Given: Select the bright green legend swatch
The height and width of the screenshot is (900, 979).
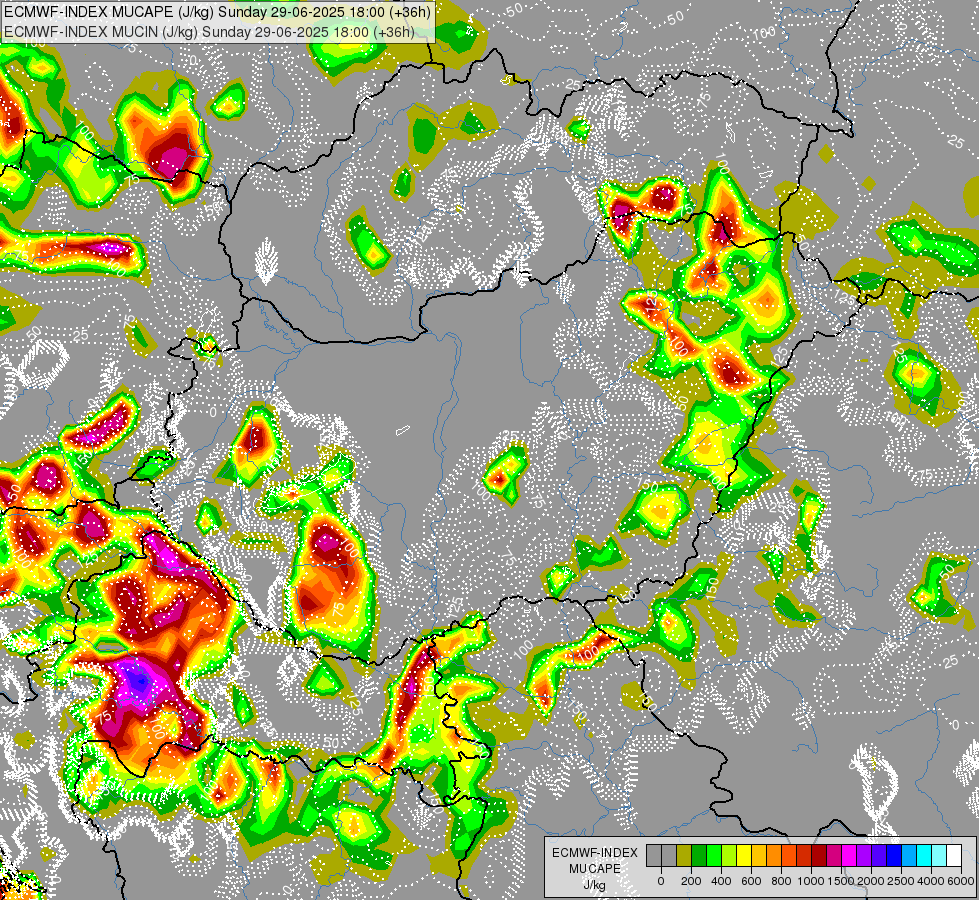Looking at the screenshot, I should pos(714,855).
